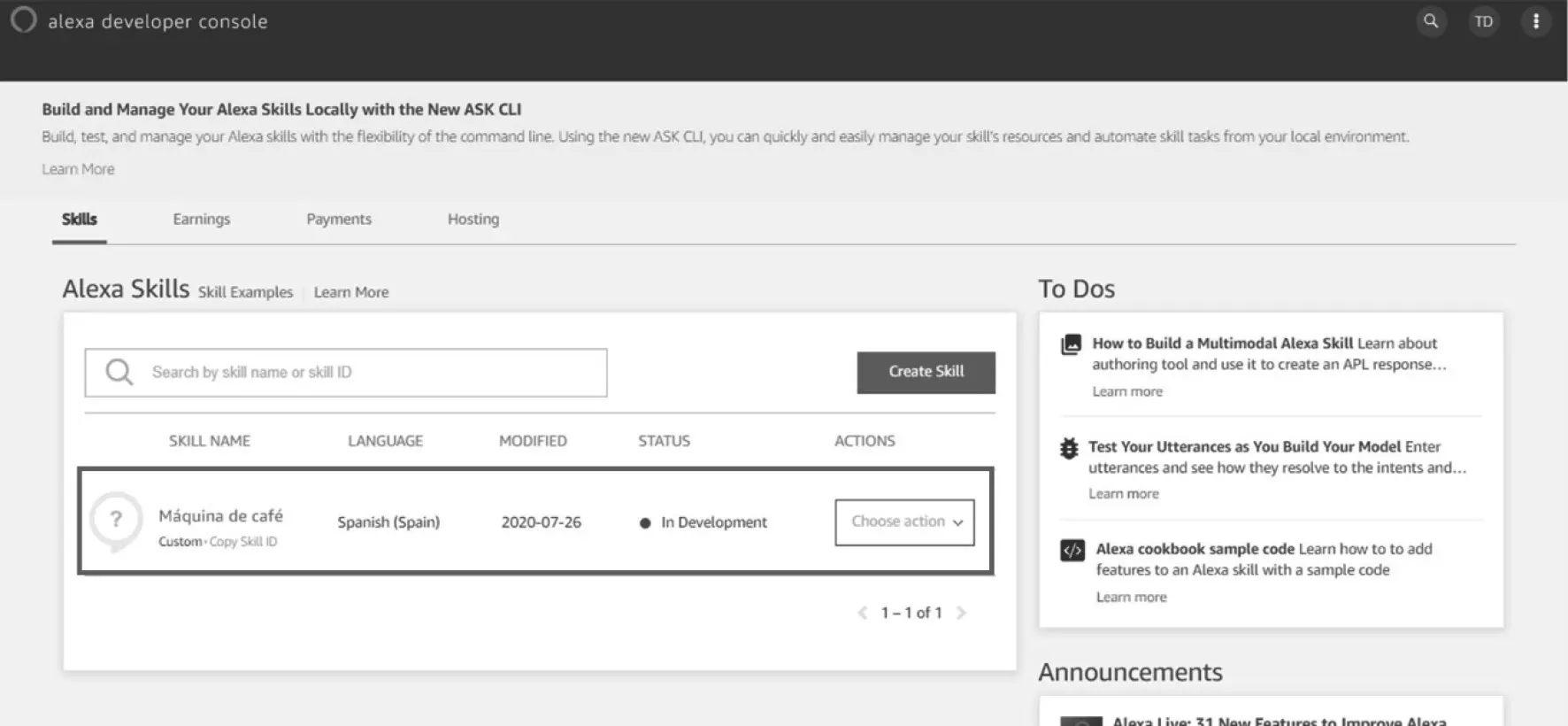Viewport: 1568px width, 726px height.
Task: Click the LANGUAGE column header
Action: pos(385,441)
